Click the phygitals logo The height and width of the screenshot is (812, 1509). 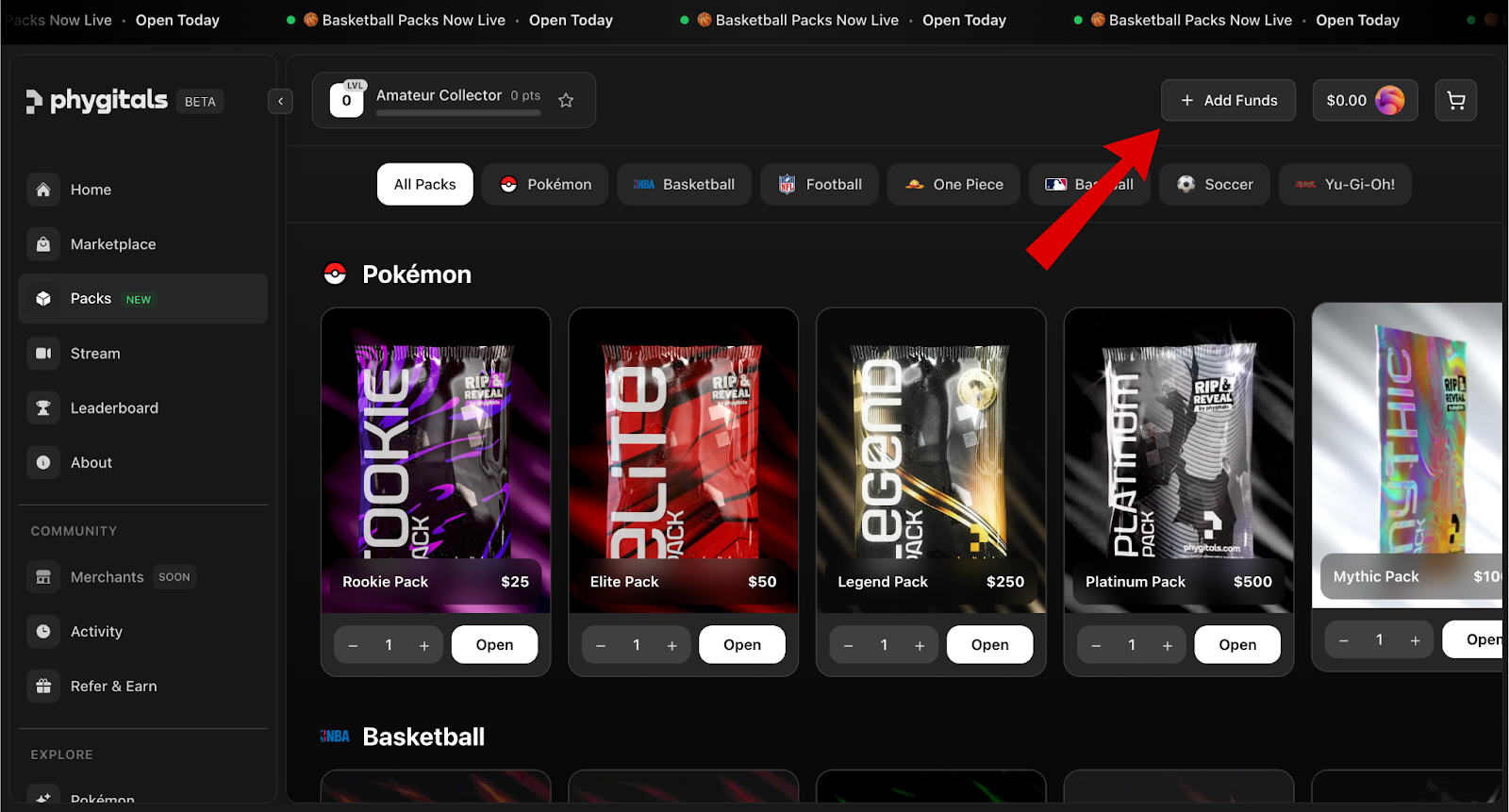click(96, 100)
